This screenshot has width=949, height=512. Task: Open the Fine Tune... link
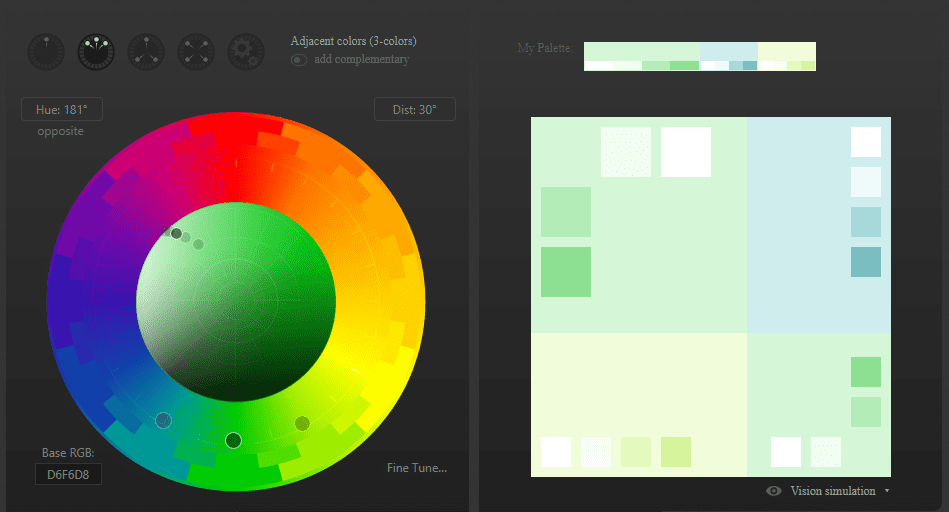[x=416, y=468]
